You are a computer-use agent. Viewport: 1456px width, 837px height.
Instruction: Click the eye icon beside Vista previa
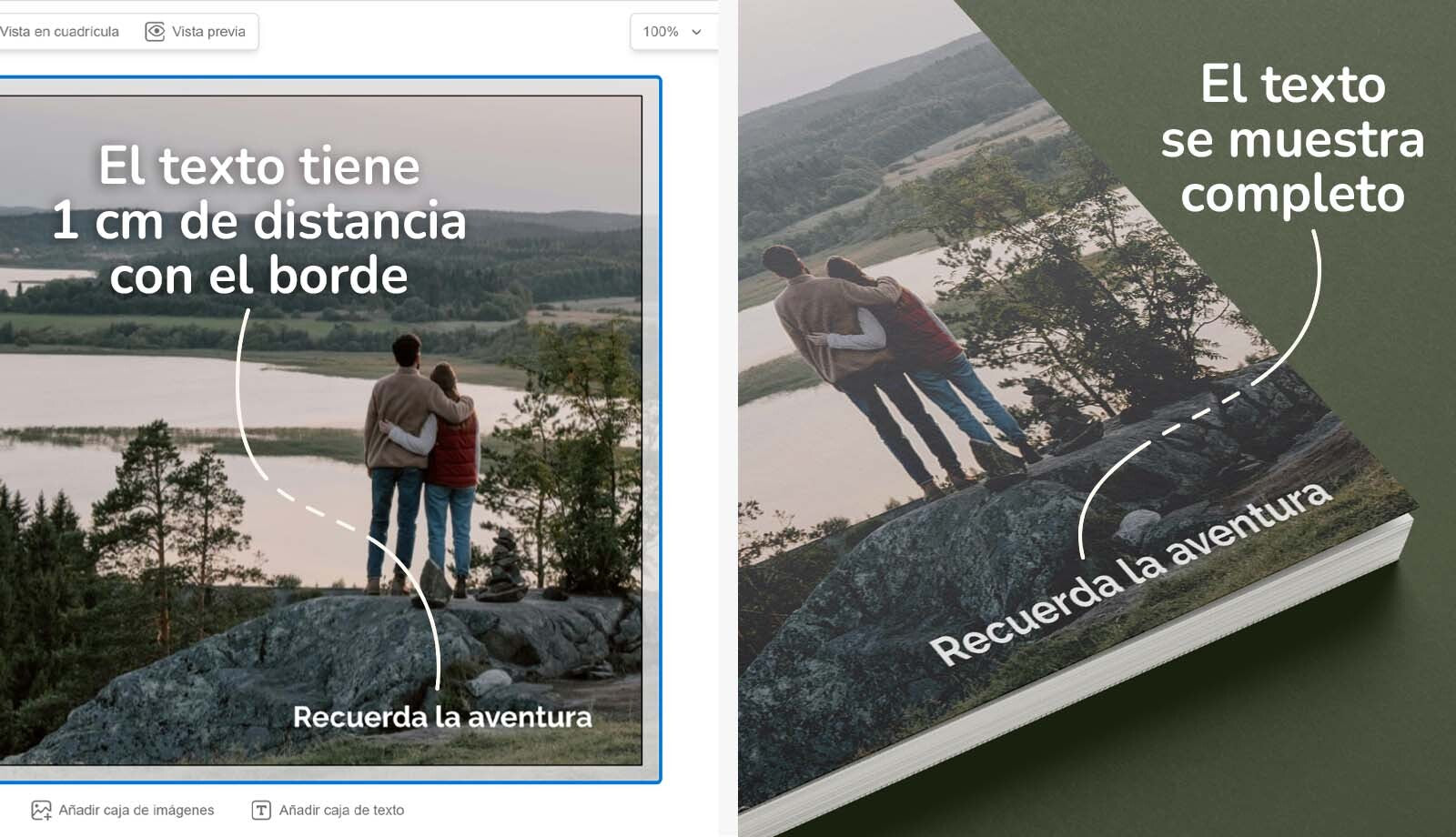(x=156, y=32)
